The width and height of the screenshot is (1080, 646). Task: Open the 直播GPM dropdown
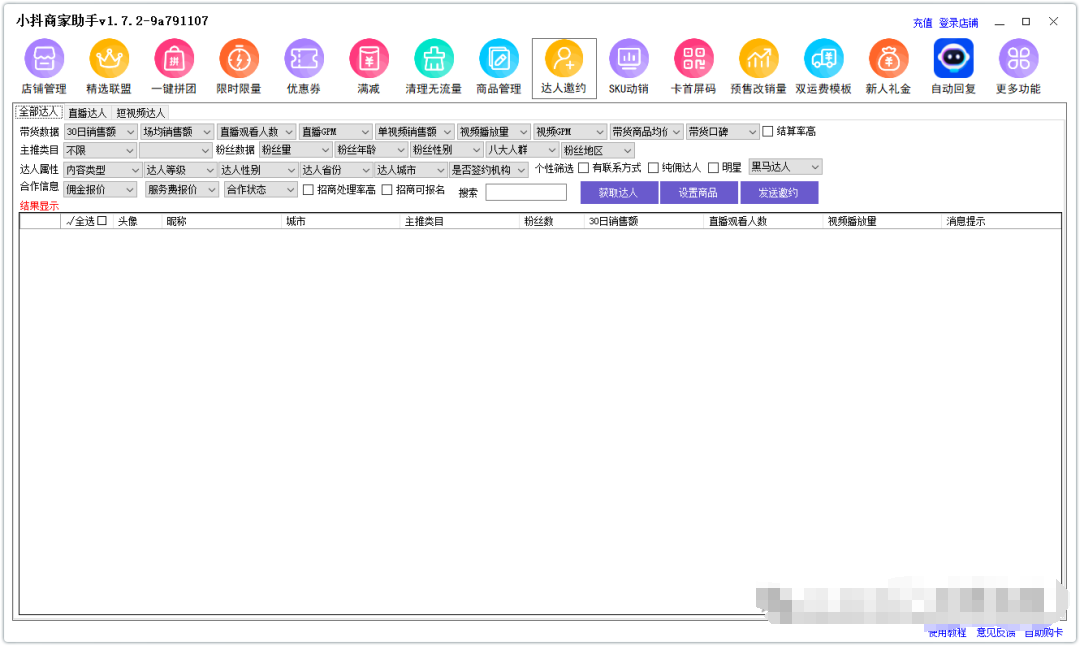click(335, 132)
